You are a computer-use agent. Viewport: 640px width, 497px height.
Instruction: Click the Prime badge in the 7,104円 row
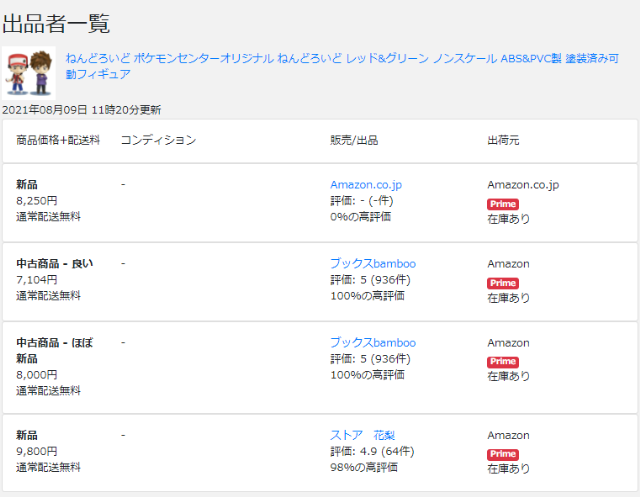pos(503,283)
